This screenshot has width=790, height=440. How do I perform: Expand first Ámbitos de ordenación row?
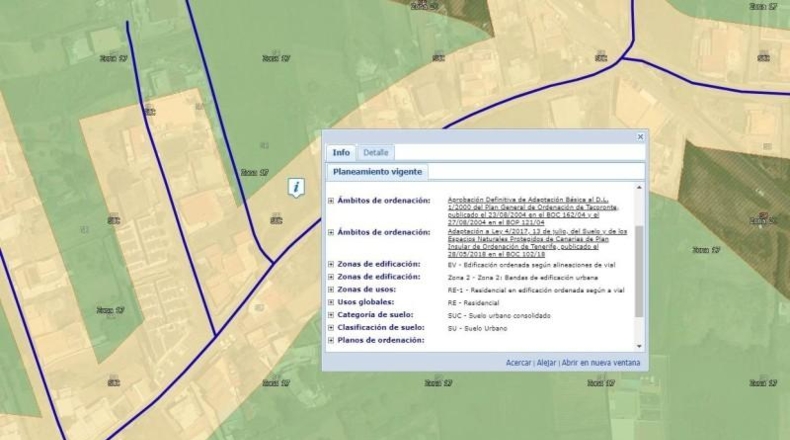coord(331,201)
